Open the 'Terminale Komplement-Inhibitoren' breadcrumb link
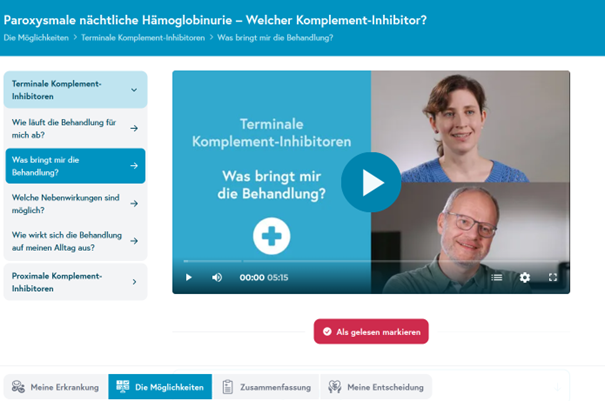 click(x=143, y=38)
